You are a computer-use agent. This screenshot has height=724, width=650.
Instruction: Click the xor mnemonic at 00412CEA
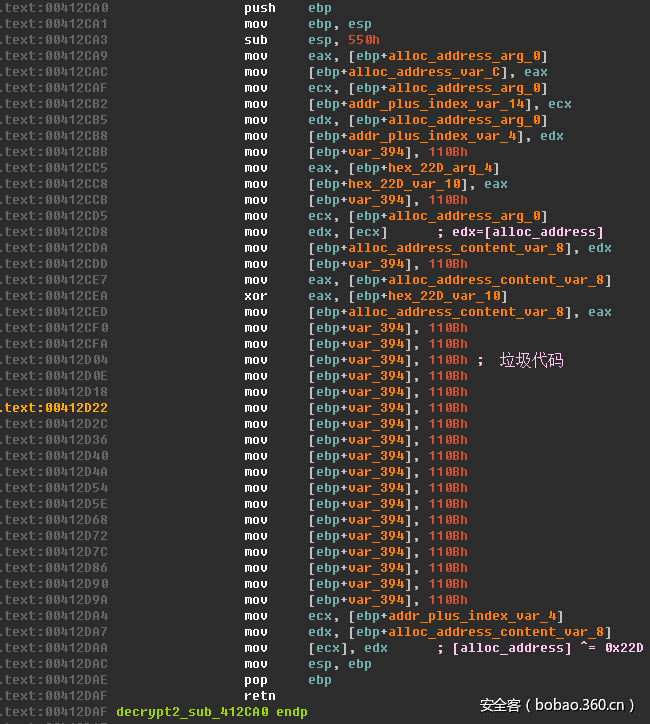[255, 296]
